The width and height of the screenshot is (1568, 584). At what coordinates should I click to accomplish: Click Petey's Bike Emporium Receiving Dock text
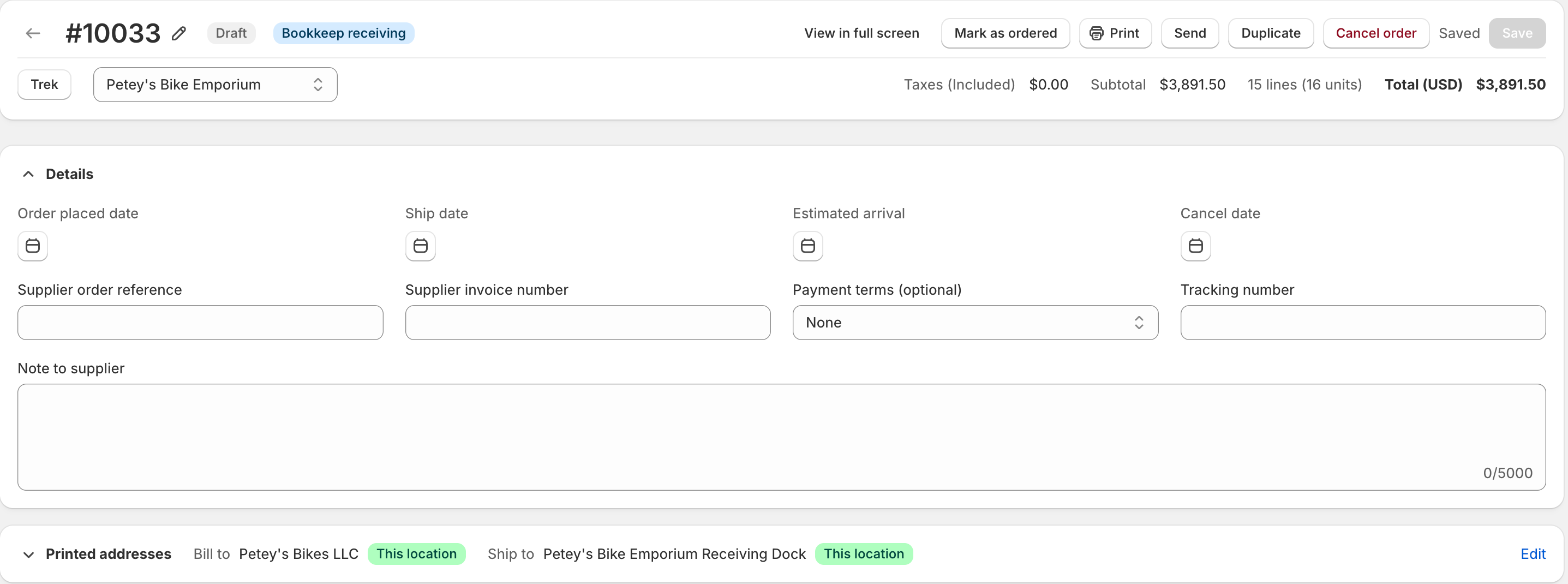click(x=675, y=554)
